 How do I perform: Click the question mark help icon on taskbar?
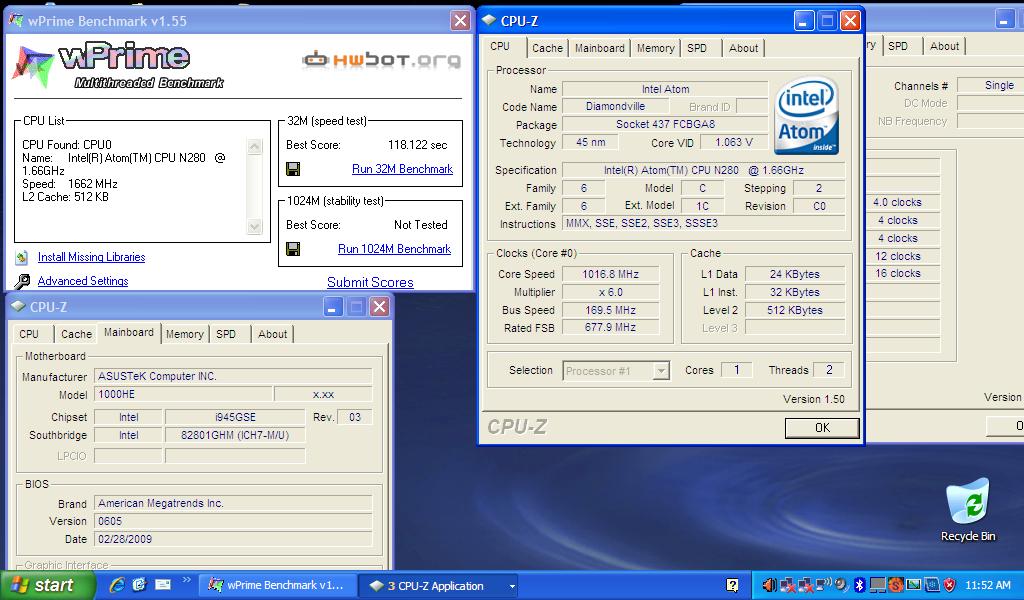[x=732, y=585]
